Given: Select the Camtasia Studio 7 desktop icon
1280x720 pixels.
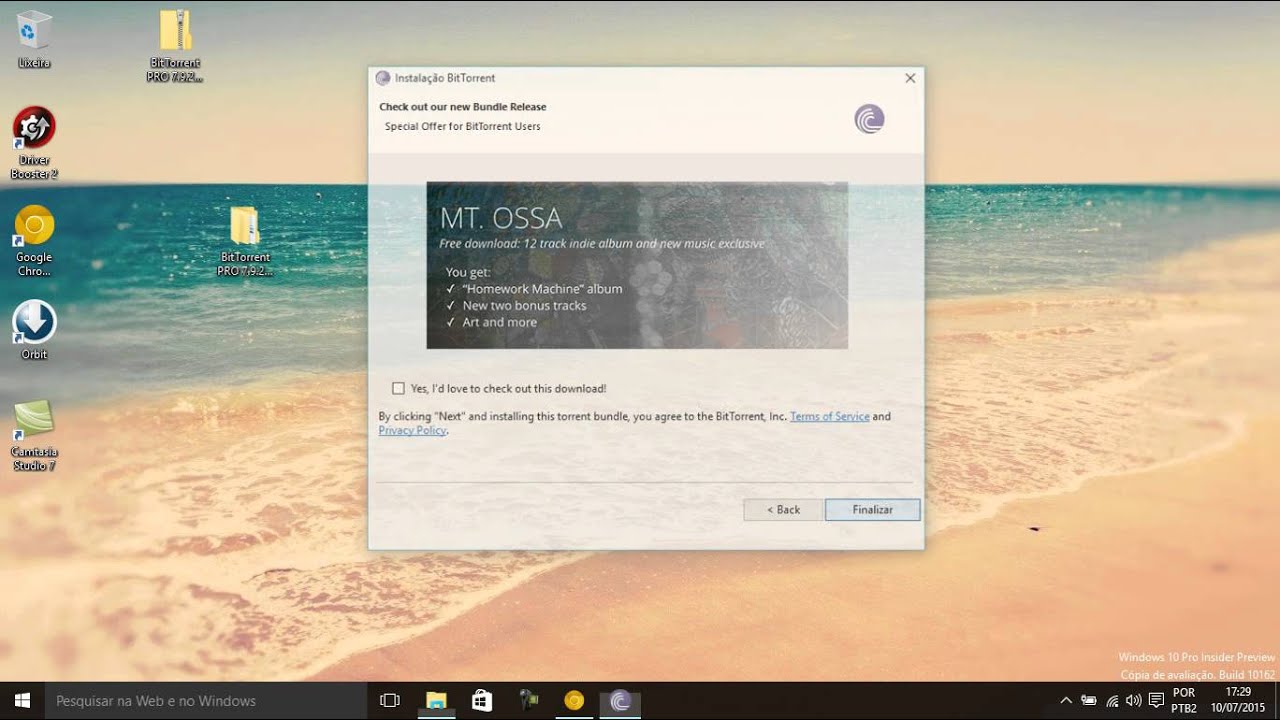Looking at the screenshot, I should (x=34, y=435).
